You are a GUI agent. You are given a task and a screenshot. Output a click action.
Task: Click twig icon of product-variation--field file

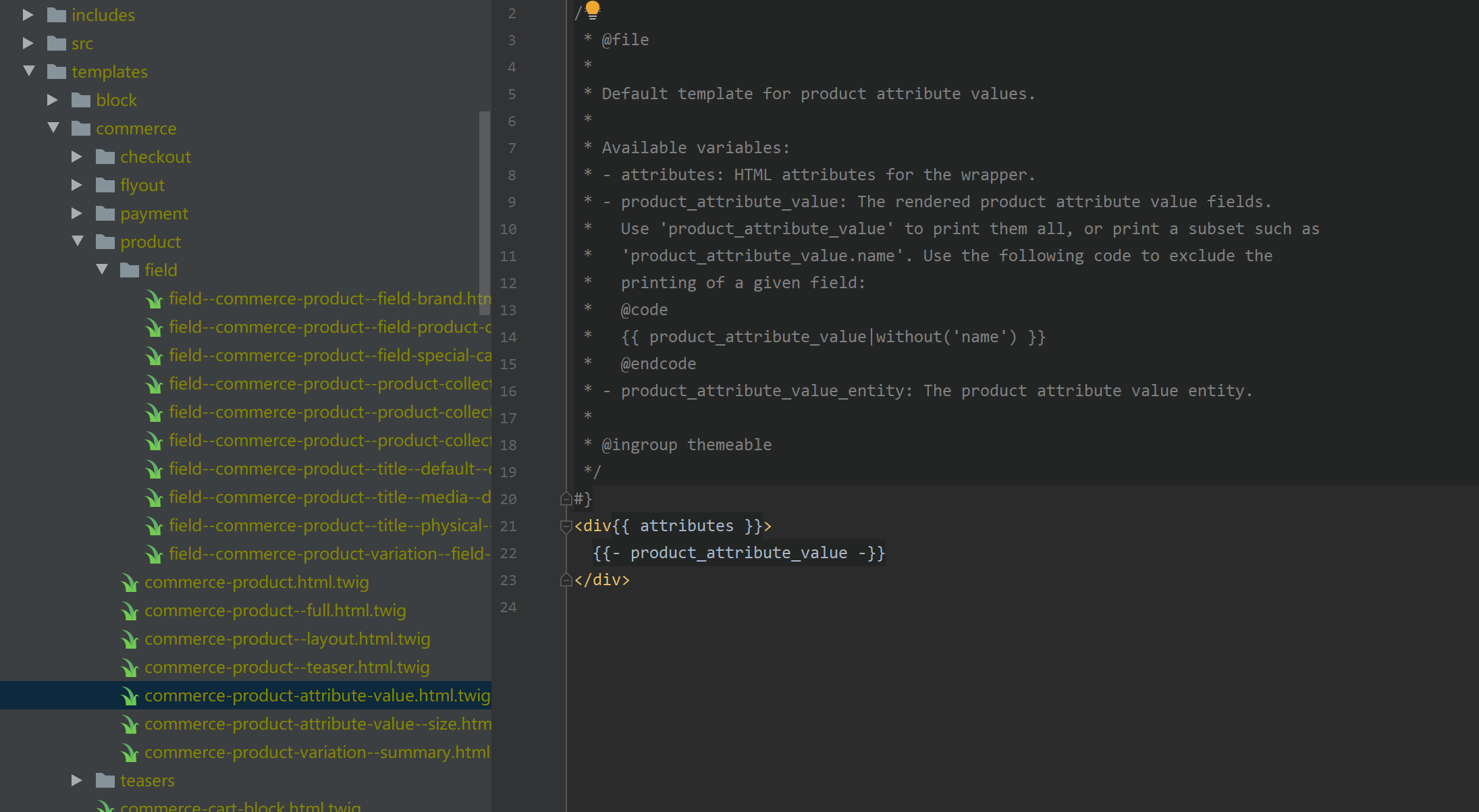(155, 554)
